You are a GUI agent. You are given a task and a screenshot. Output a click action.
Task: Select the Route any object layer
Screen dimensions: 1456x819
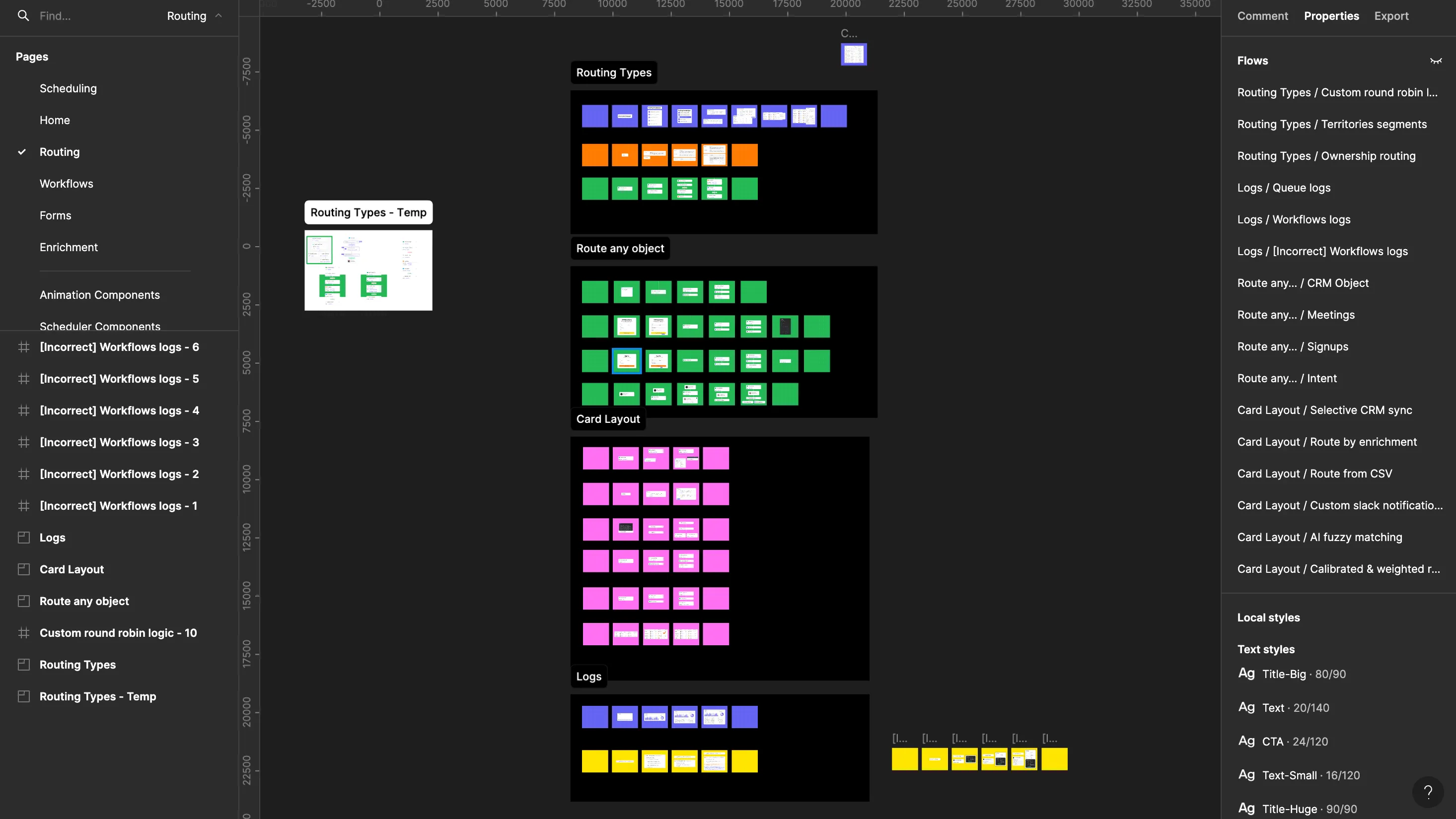click(84, 601)
